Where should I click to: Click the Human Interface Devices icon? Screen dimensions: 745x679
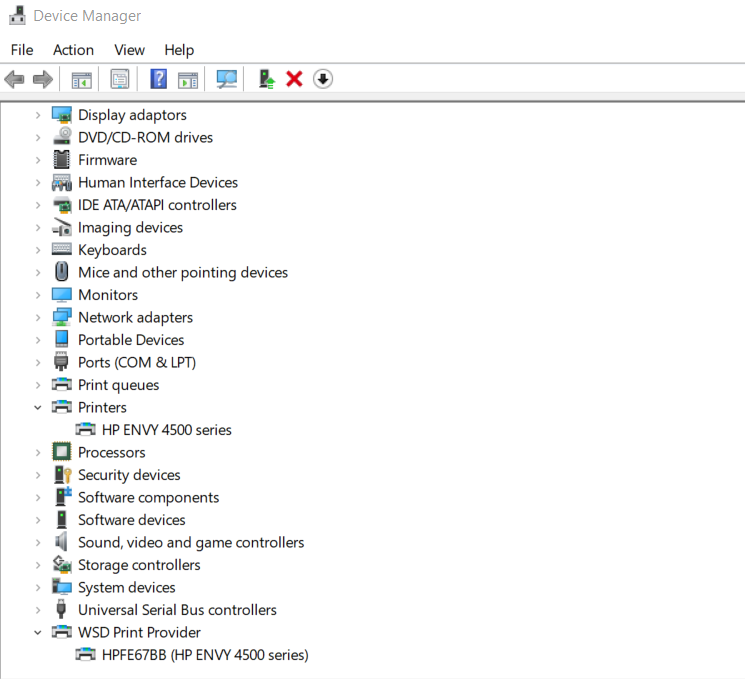point(62,182)
